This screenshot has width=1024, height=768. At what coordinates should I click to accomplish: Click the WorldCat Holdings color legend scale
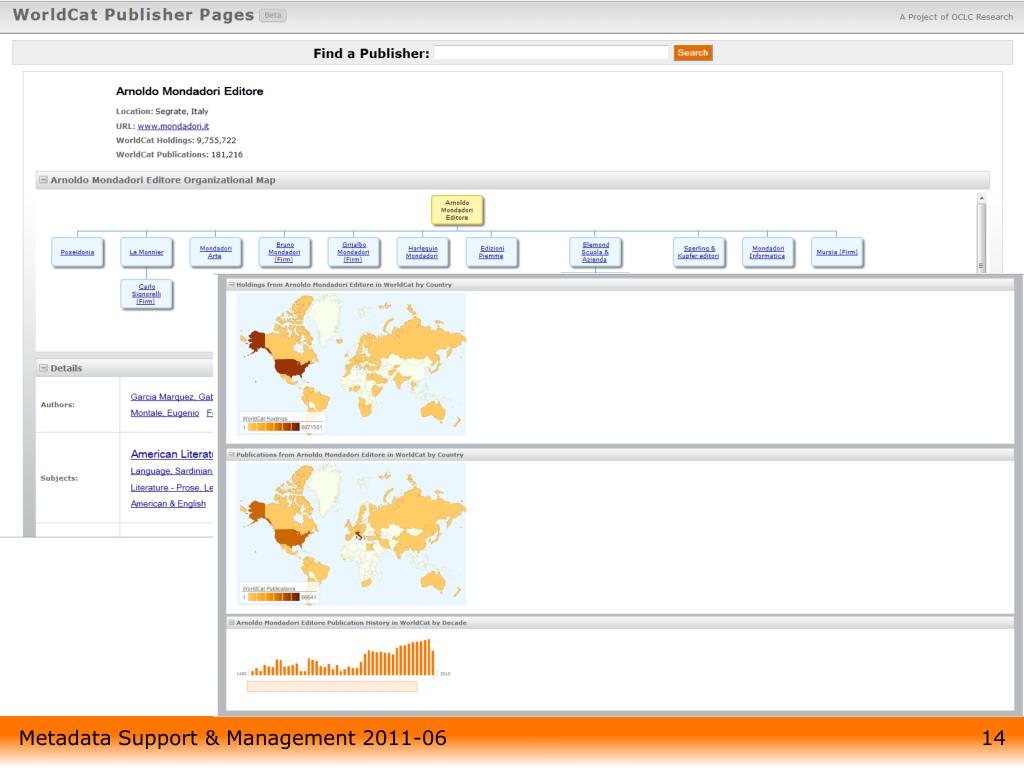(273, 427)
